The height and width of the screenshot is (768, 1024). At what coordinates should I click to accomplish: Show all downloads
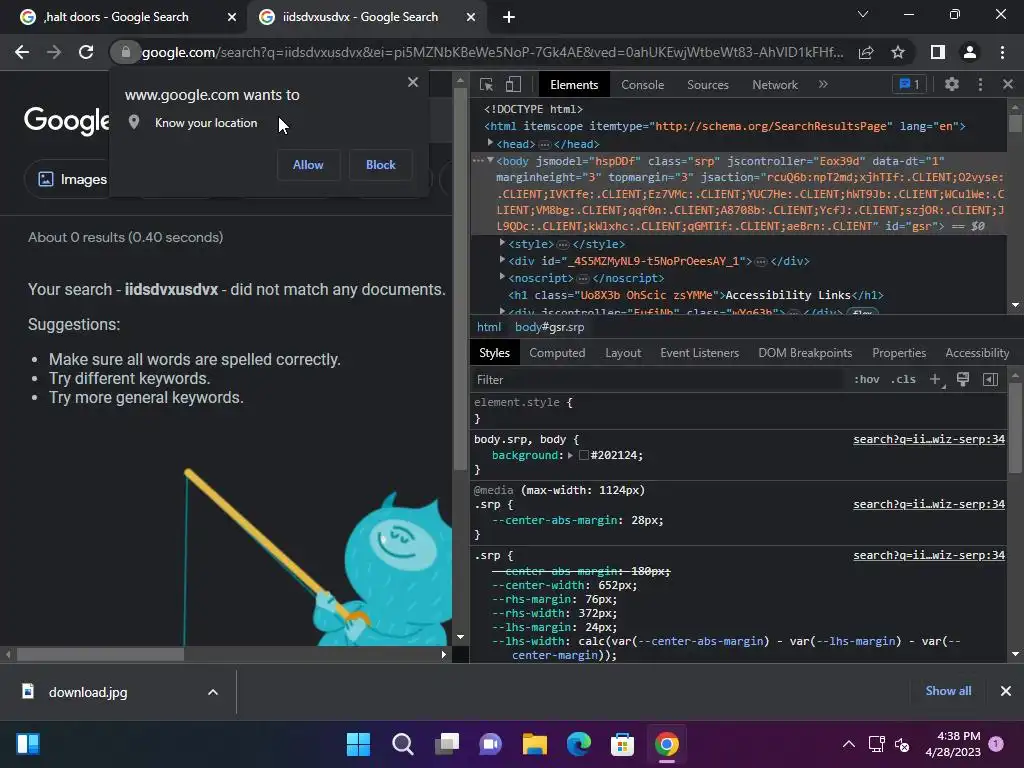948,691
